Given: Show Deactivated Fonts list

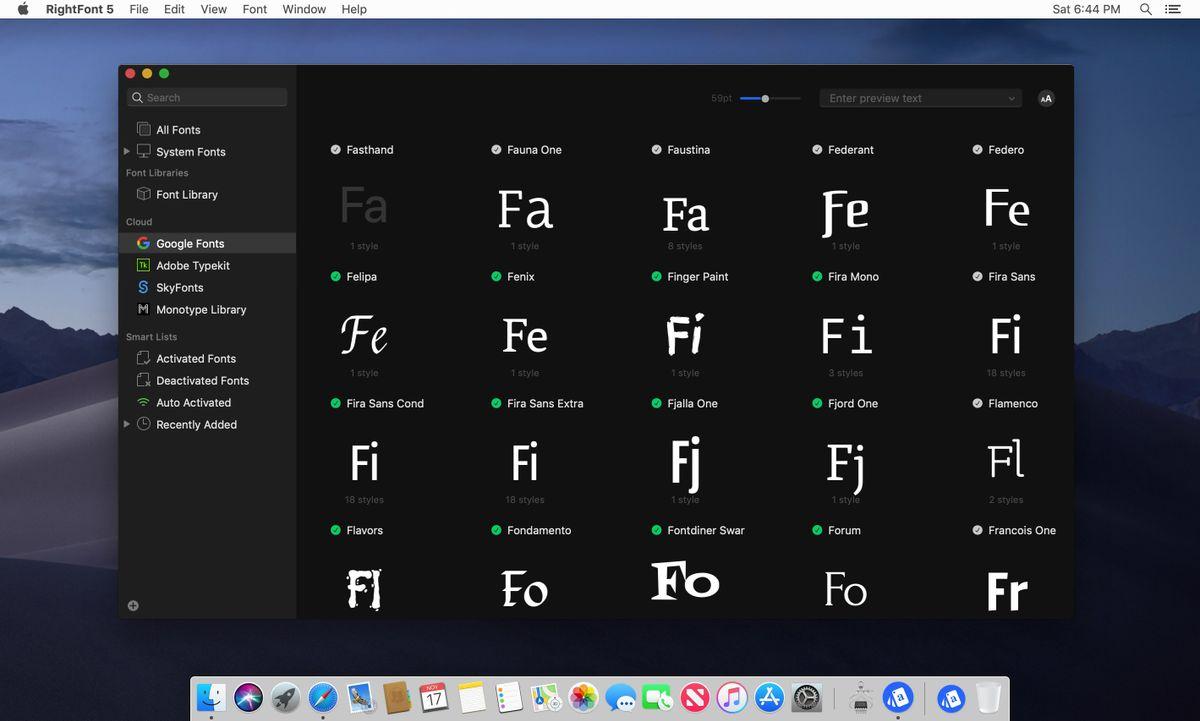Looking at the screenshot, I should (202, 380).
